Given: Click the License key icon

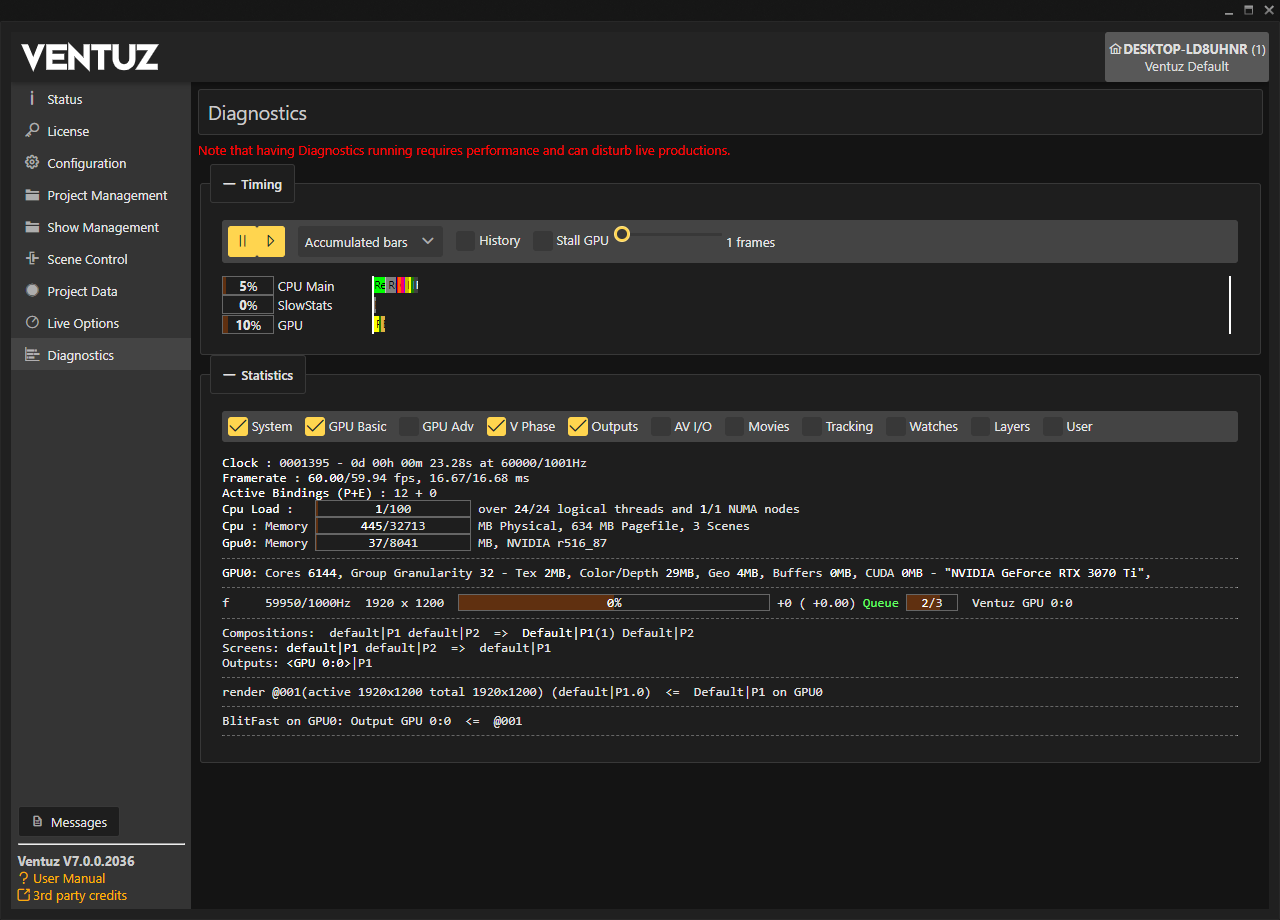Looking at the screenshot, I should click(32, 131).
